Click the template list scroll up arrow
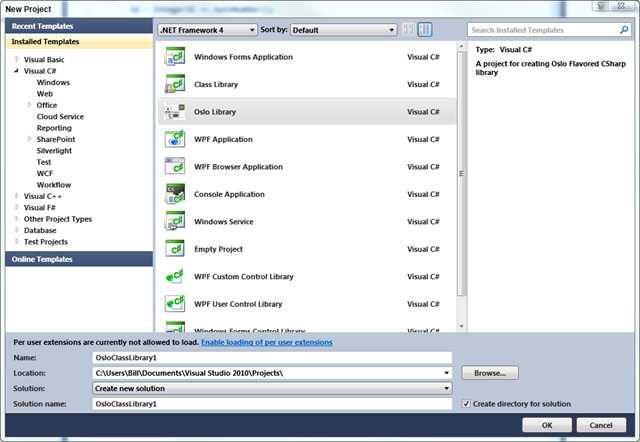Image resolution: width=640 pixels, height=442 pixels. pos(462,46)
